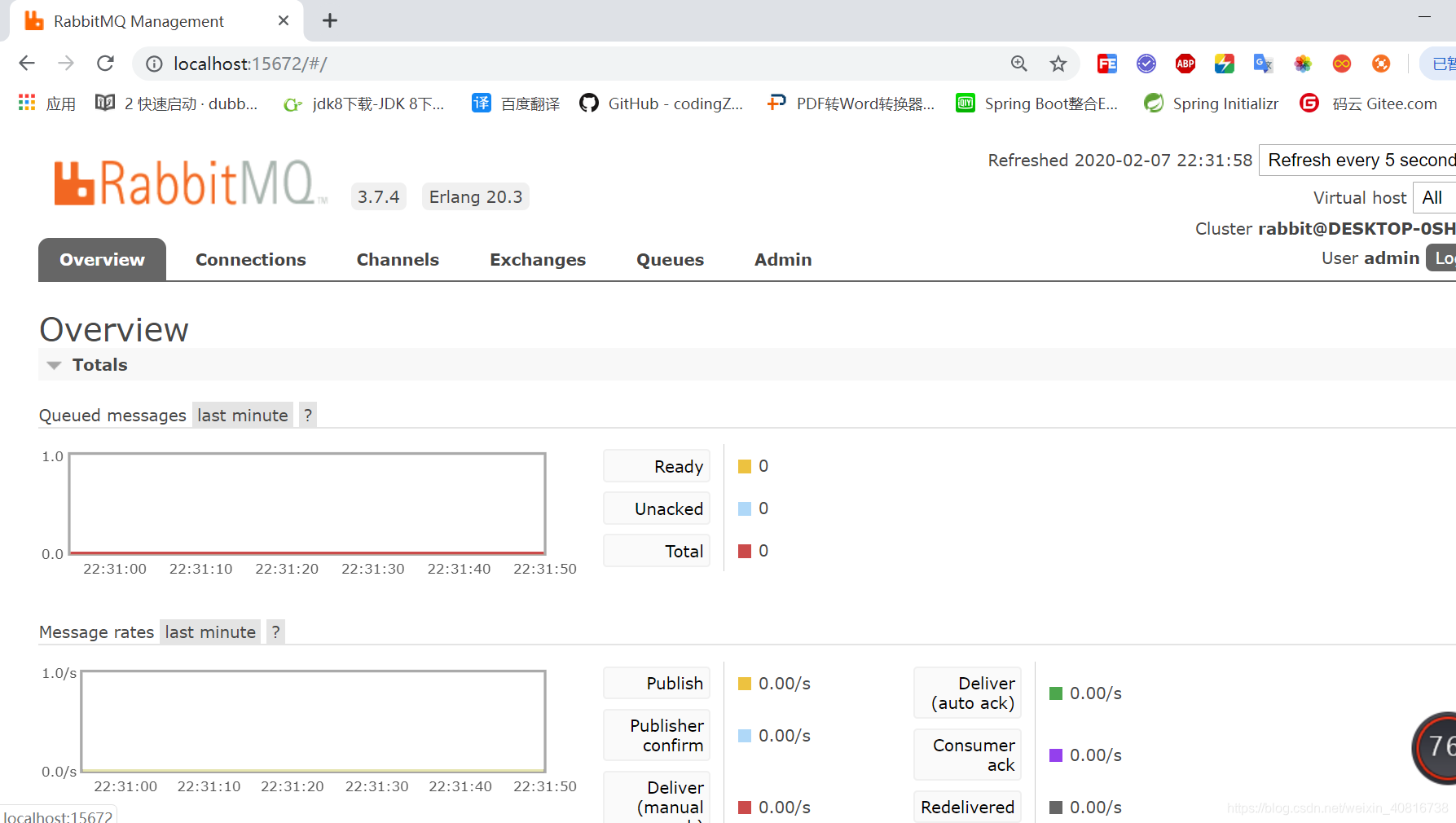Switch to the Admin tab

783,260
